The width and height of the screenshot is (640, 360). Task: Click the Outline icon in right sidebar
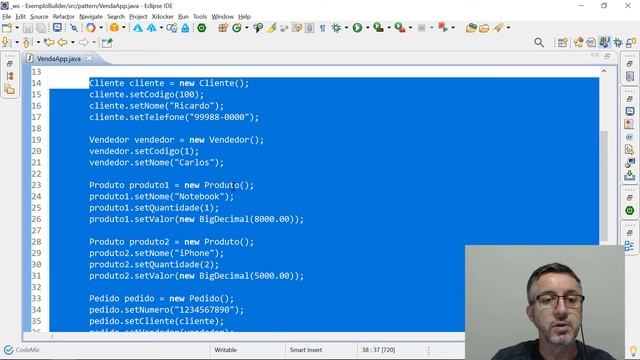click(x=629, y=246)
